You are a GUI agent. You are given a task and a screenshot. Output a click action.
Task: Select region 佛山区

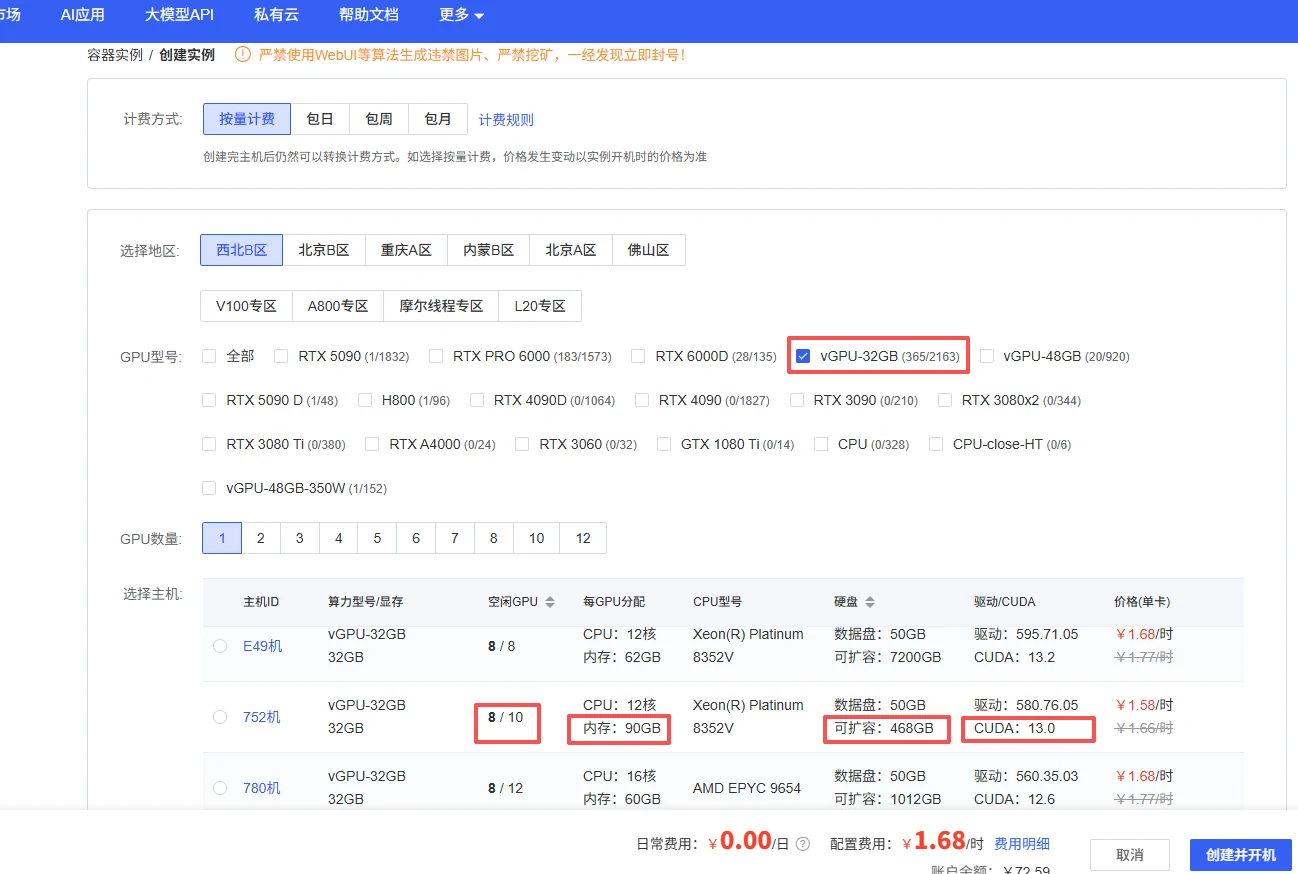(x=648, y=250)
